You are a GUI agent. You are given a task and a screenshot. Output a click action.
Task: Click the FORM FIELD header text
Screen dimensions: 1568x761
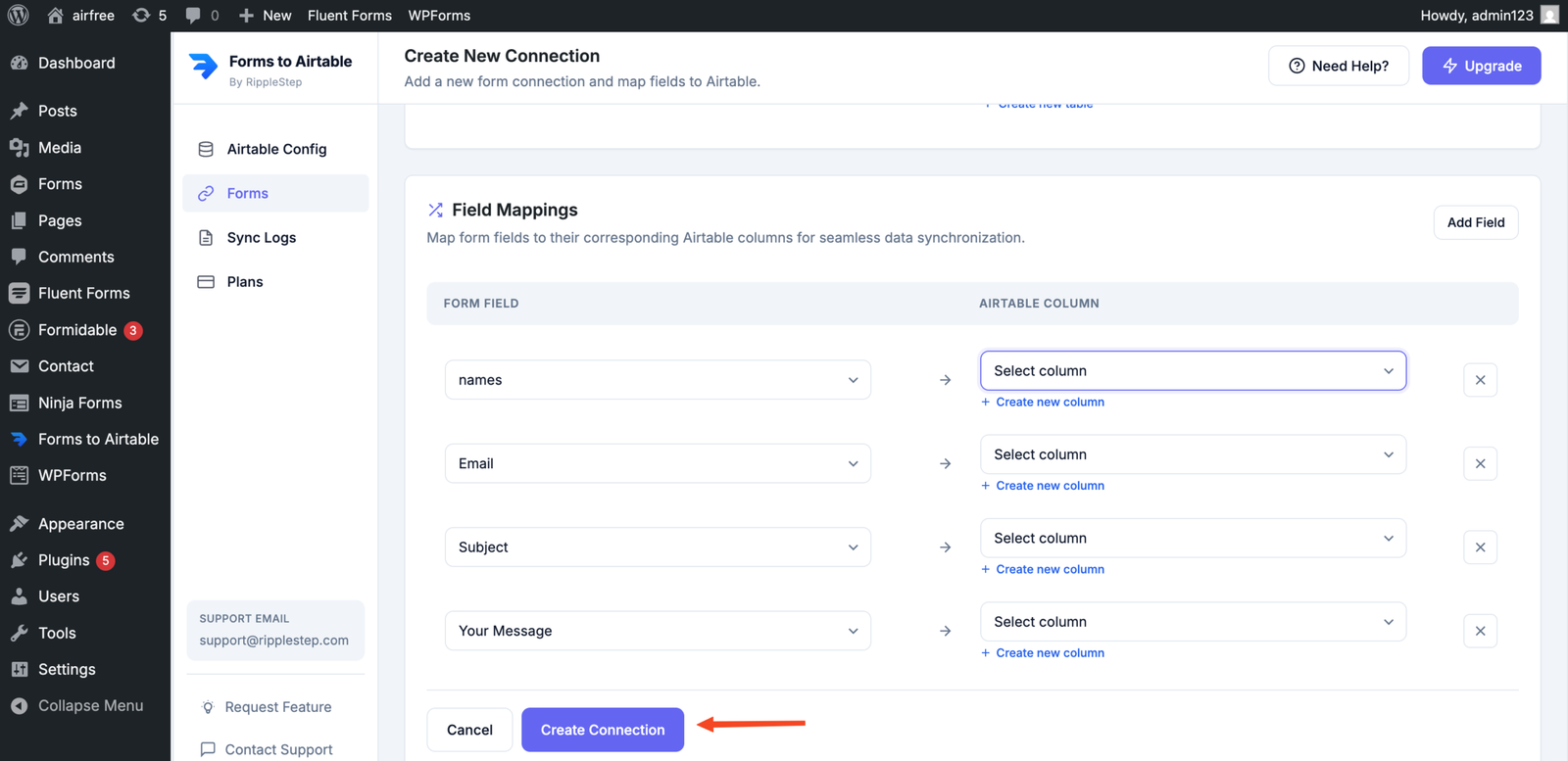click(481, 304)
